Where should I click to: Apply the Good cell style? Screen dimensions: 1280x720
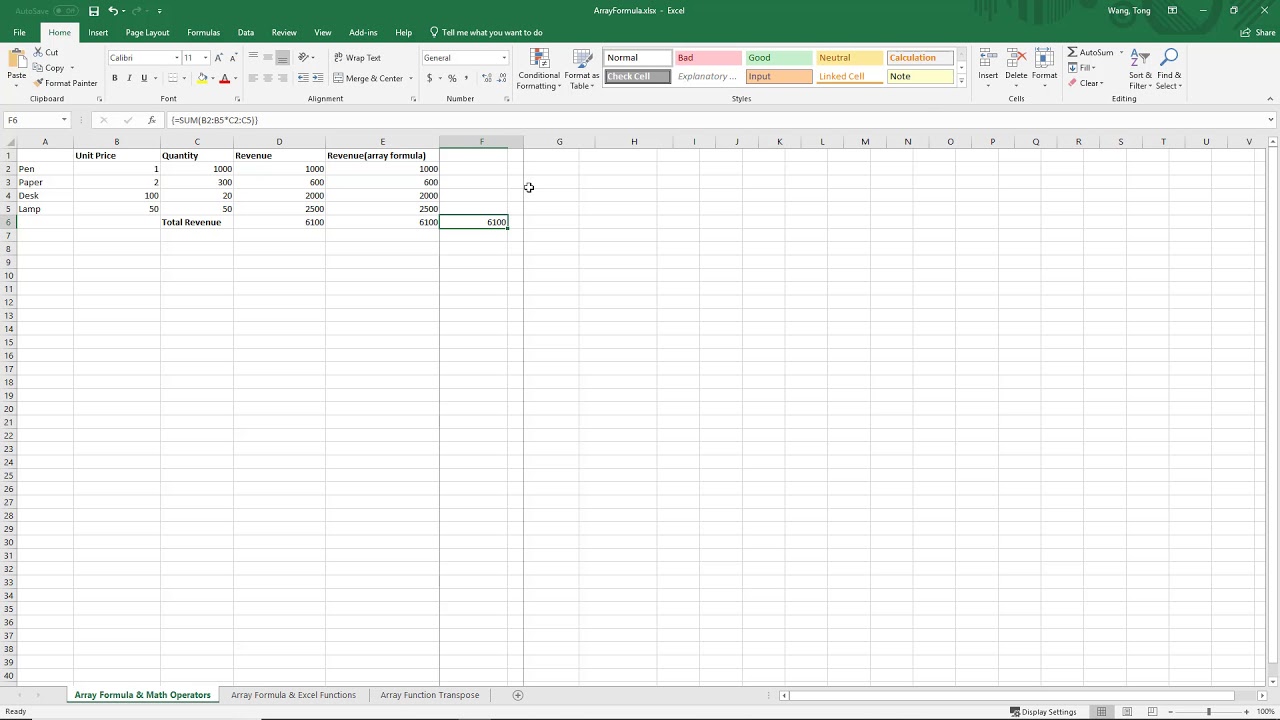pyautogui.click(x=778, y=58)
